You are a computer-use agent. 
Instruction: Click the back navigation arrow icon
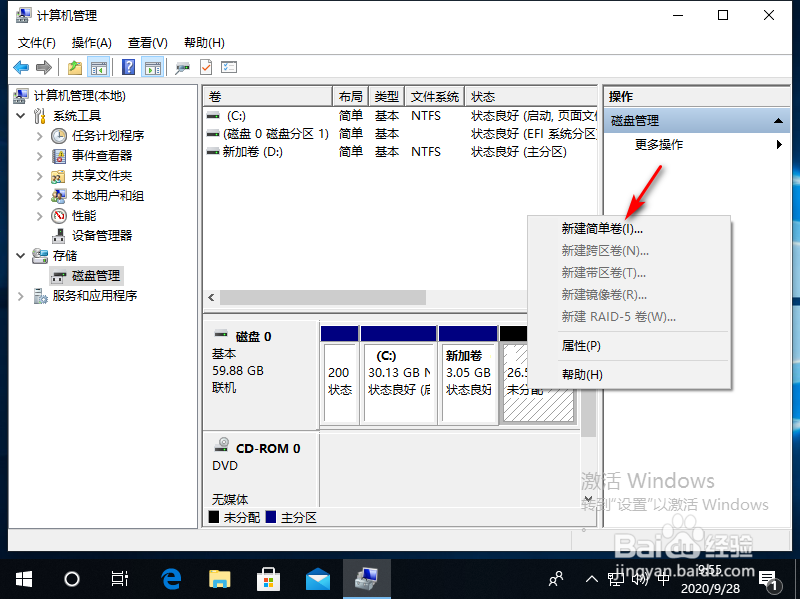pos(21,67)
